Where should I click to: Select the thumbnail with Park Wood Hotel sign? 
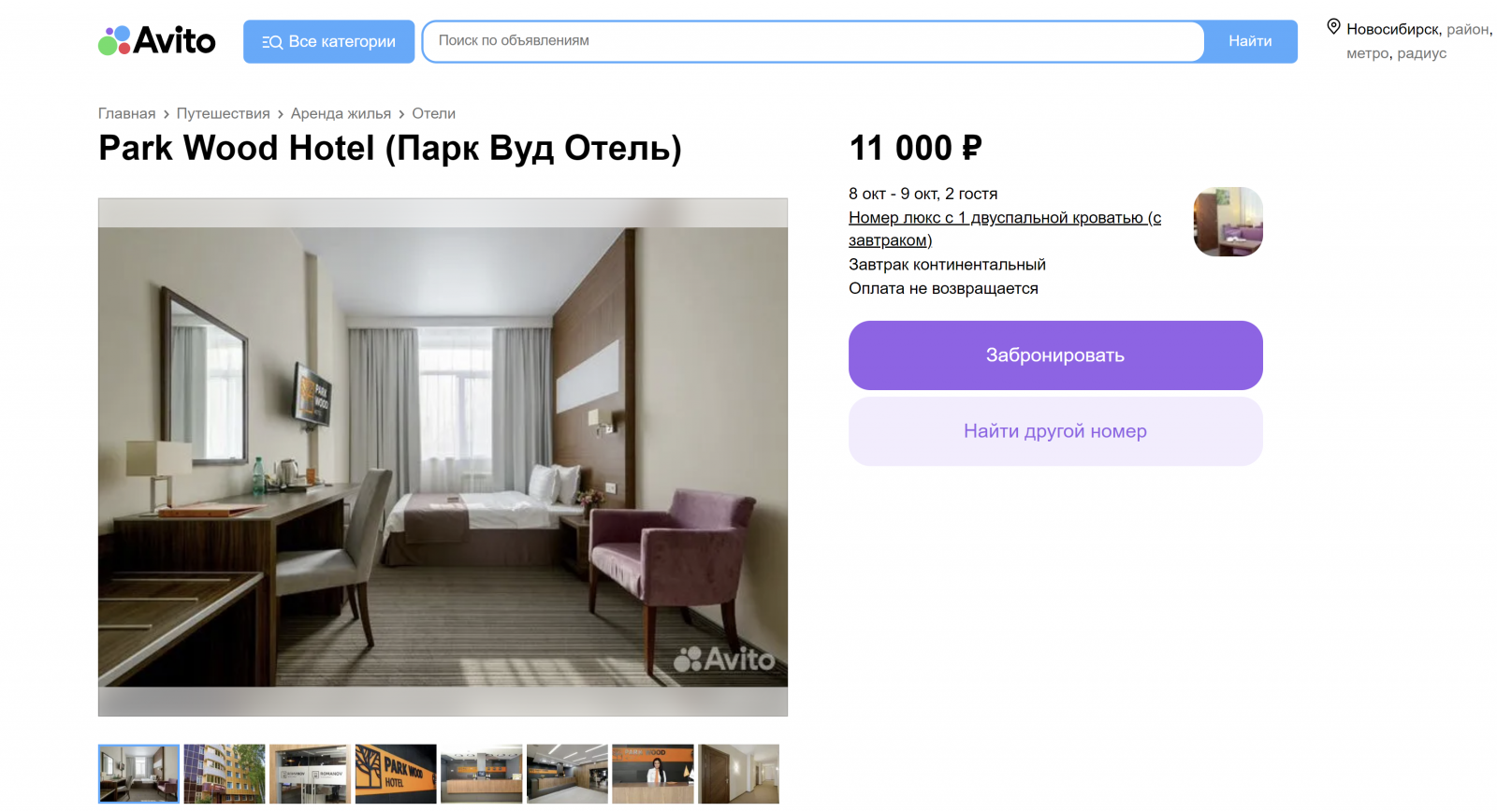[396, 774]
